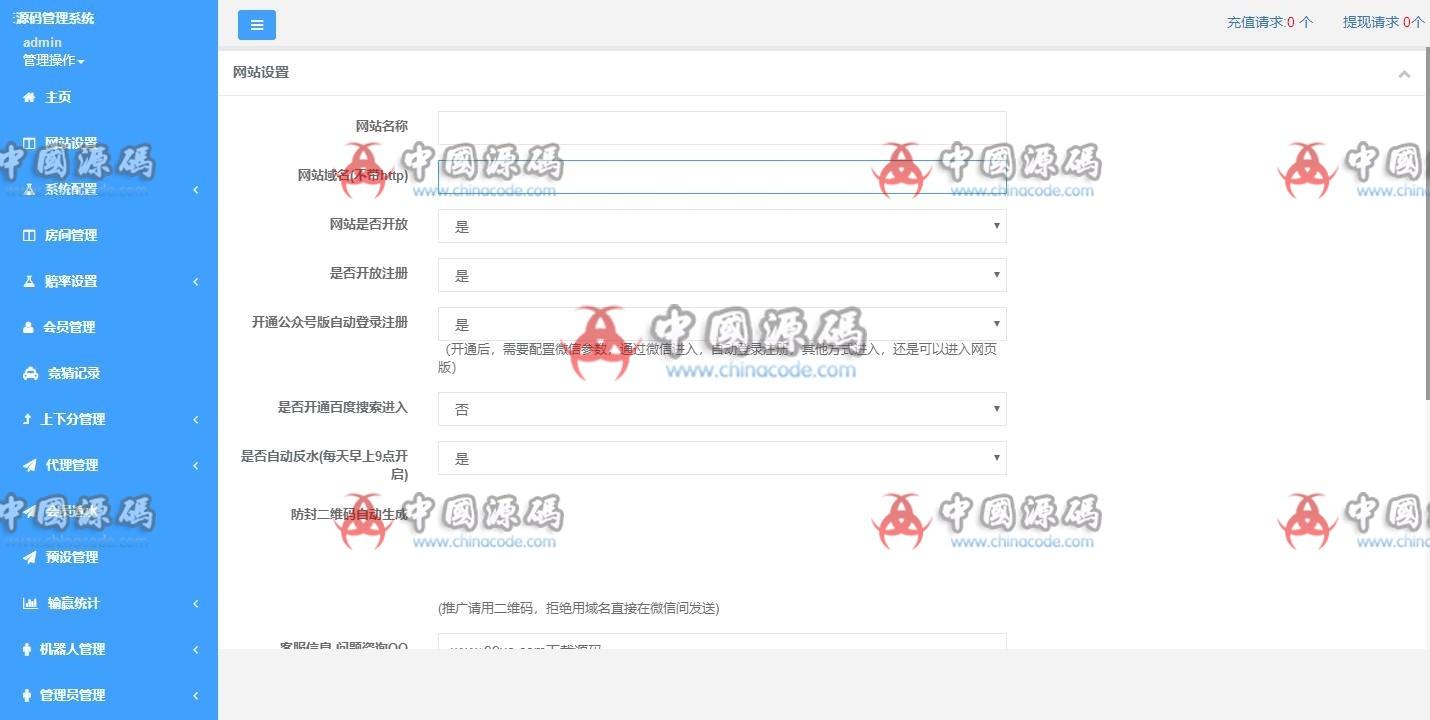Click the 主页 home icon
This screenshot has width=1430, height=720.
click(x=29, y=97)
